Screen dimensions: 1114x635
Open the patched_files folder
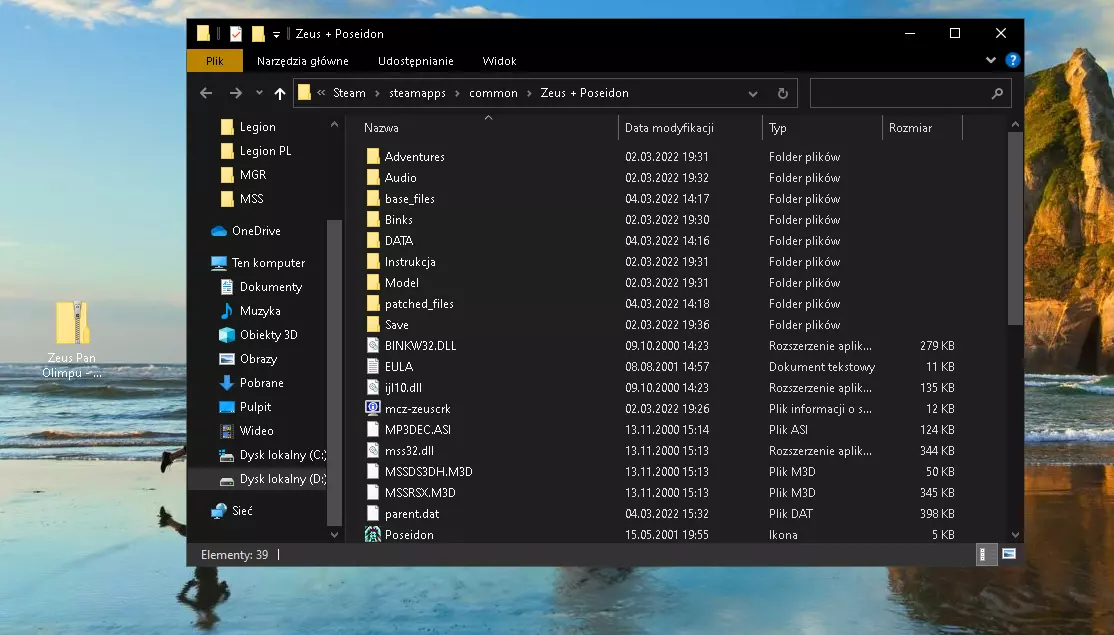click(x=419, y=304)
